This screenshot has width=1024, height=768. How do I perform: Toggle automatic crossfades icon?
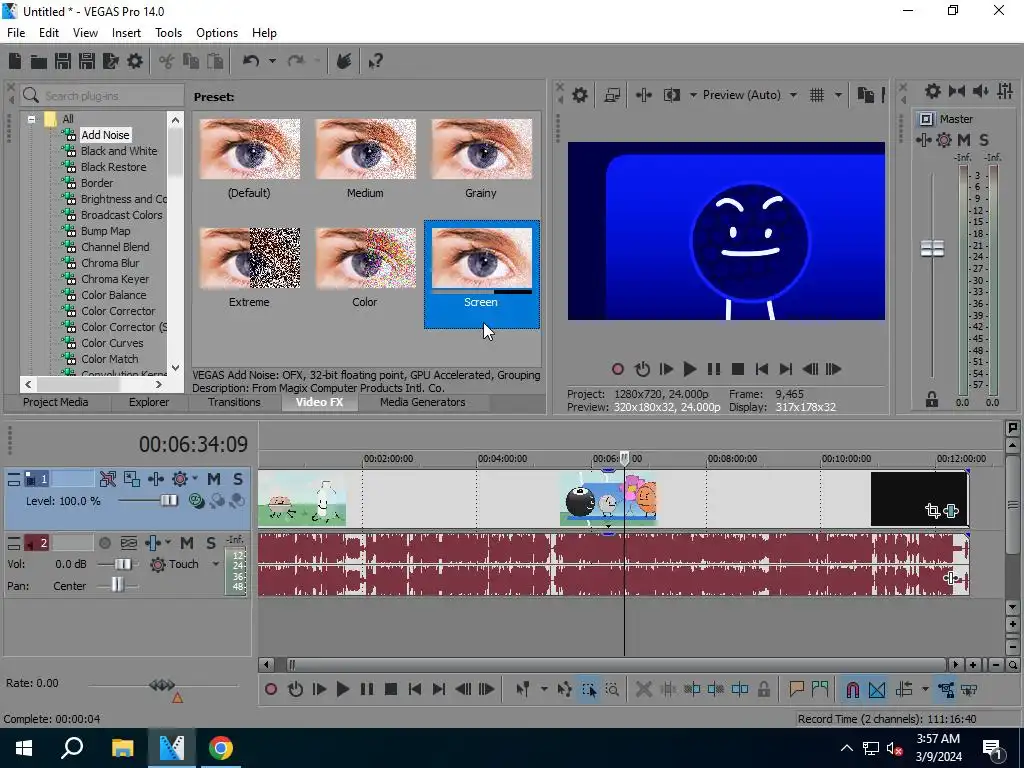[x=877, y=689]
